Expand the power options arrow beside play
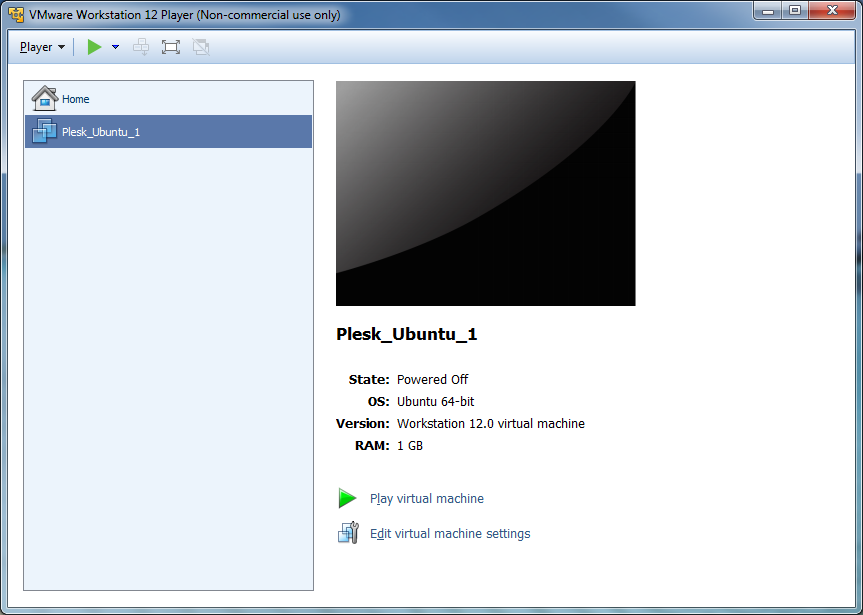Viewport: 863px width, 615px height. click(115, 47)
